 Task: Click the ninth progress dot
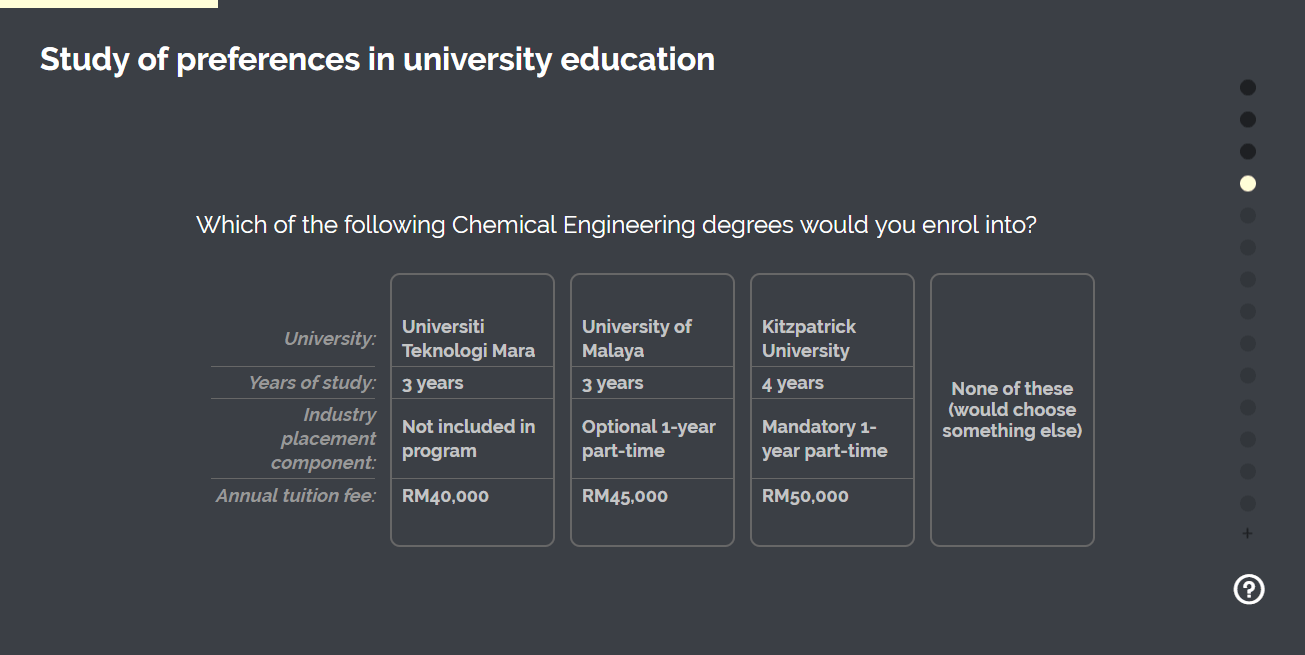click(1248, 344)
